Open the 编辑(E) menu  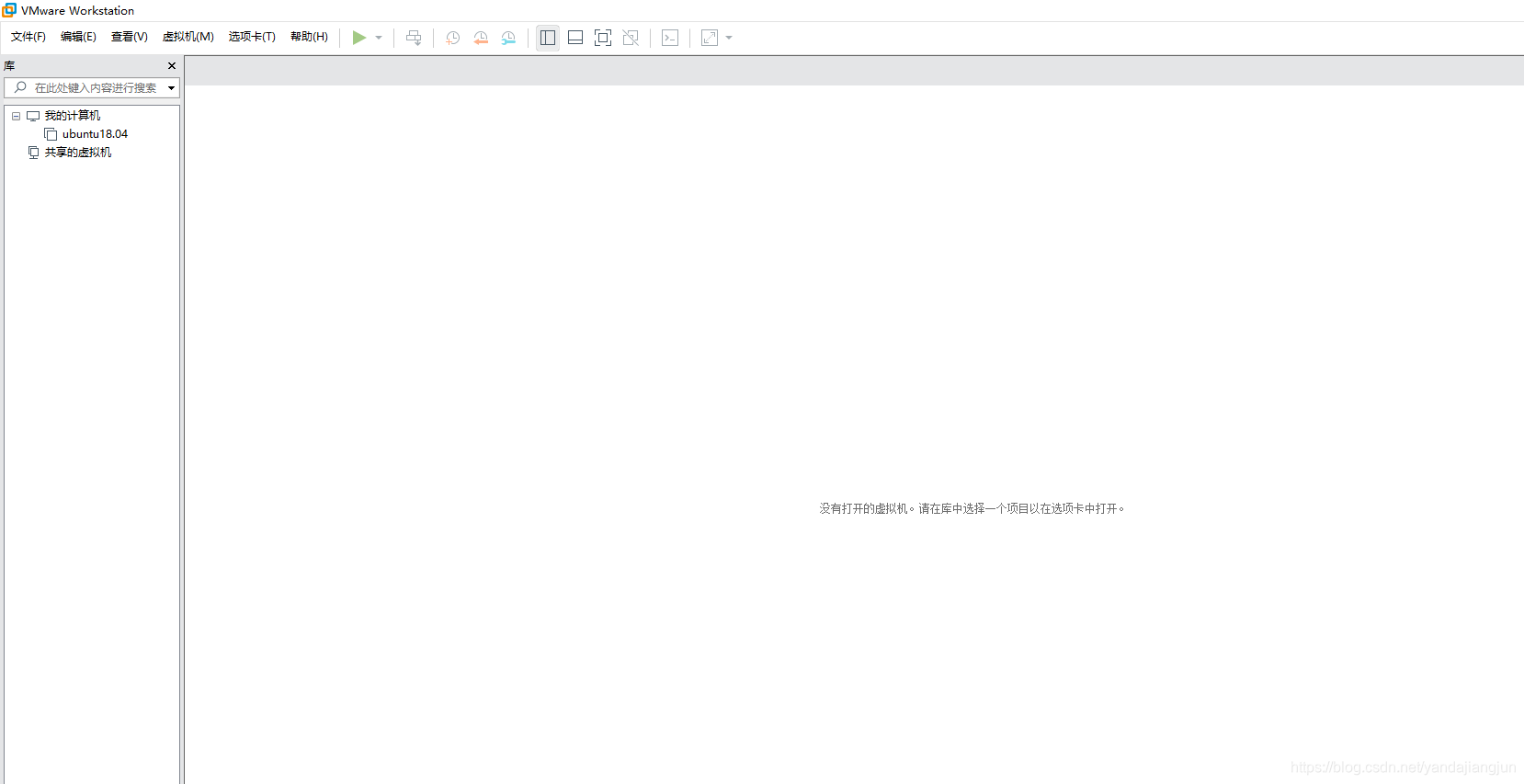click(78, 37)
